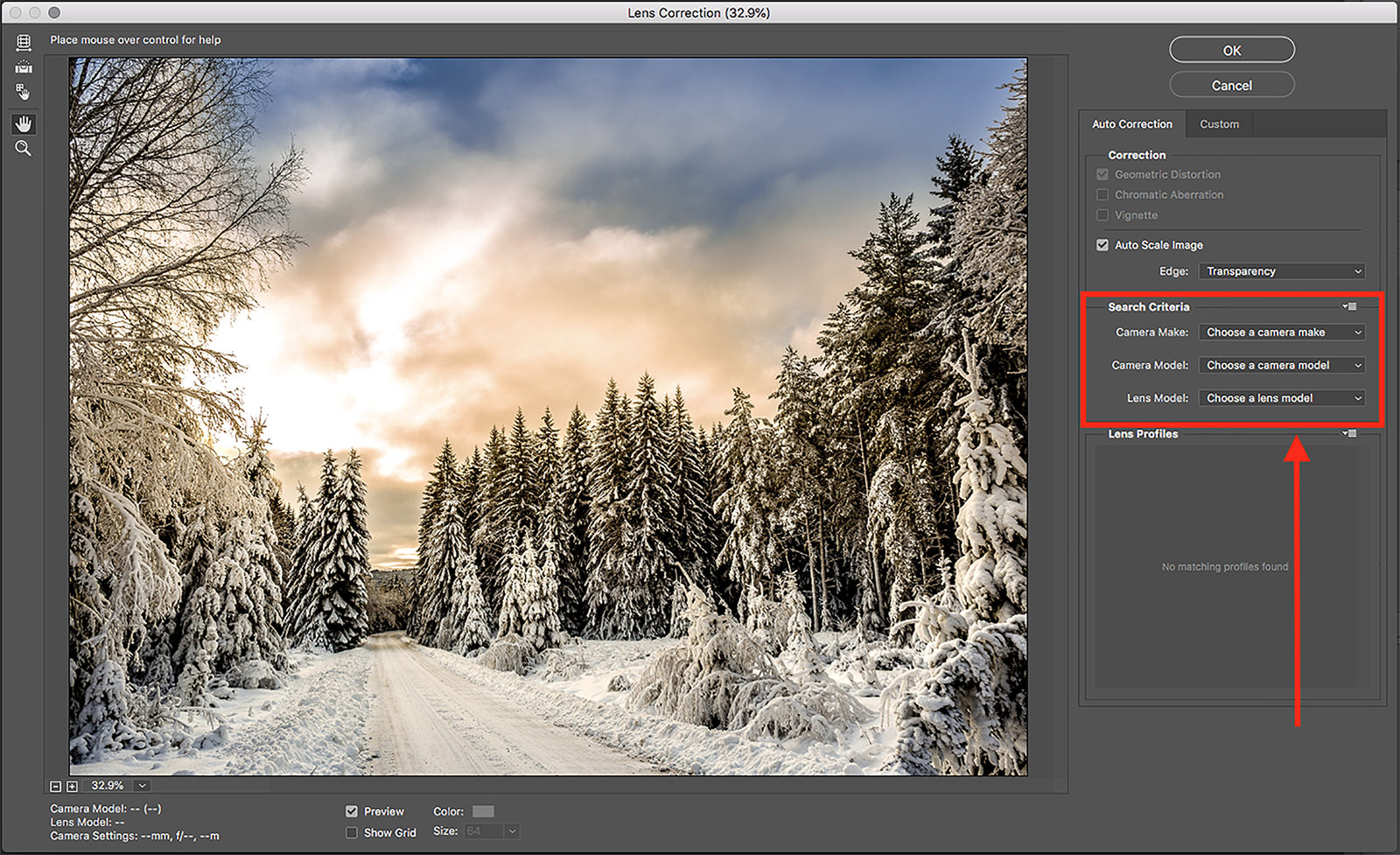Image resolution: width=1400 pixels, height=855 pixels.
Task: Select the Auto Correction tab
Action: (x=1132, y=123)
